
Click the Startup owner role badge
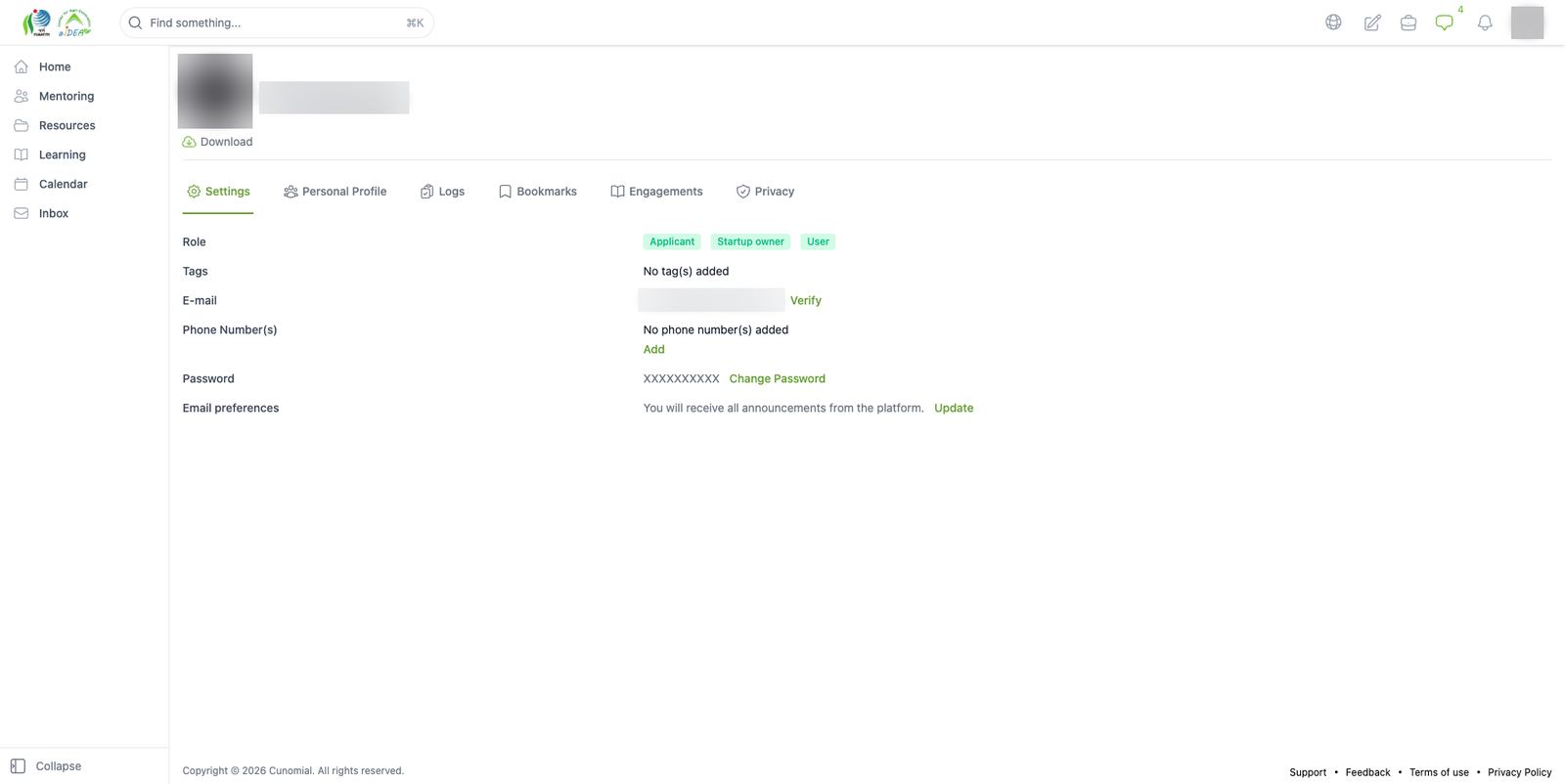tap(750, 241)
